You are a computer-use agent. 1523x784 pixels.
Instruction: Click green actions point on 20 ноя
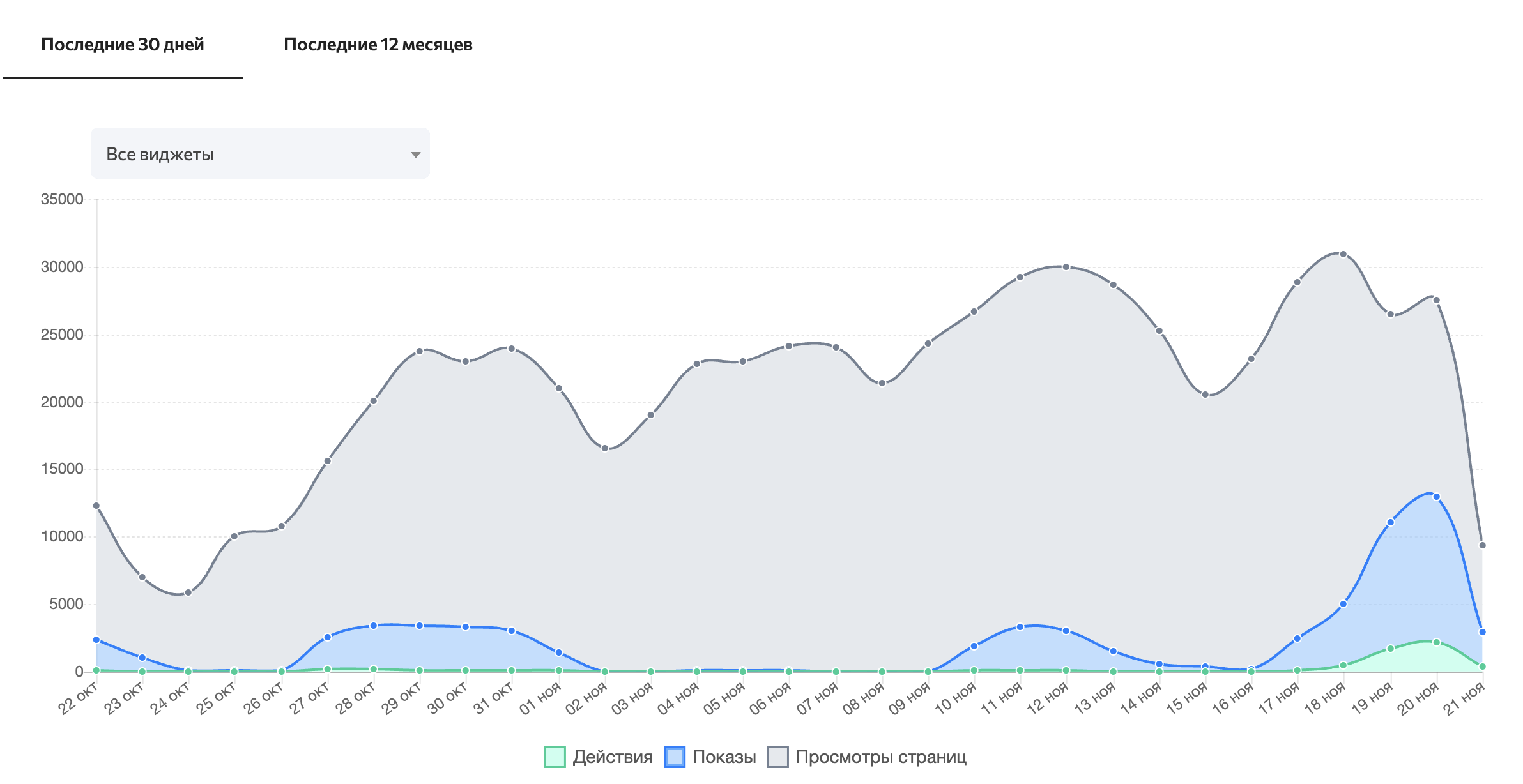point(1436,642)
